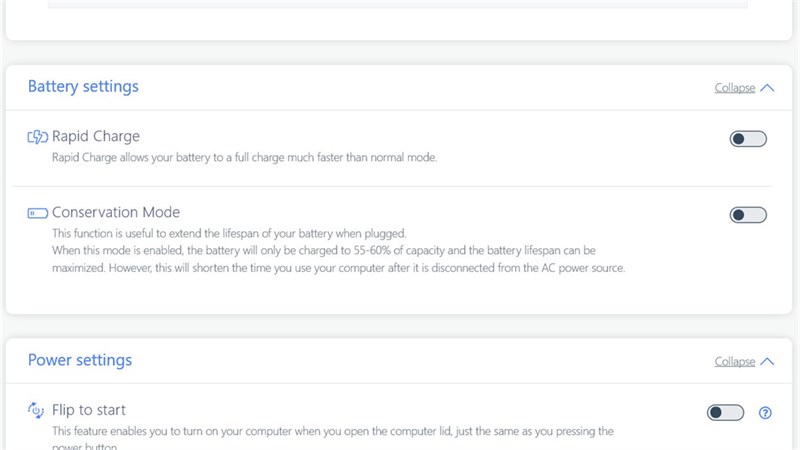Click the Rapid Charge battery icon
The height and width of the screenshot is (450, 800).
point(37,137)
